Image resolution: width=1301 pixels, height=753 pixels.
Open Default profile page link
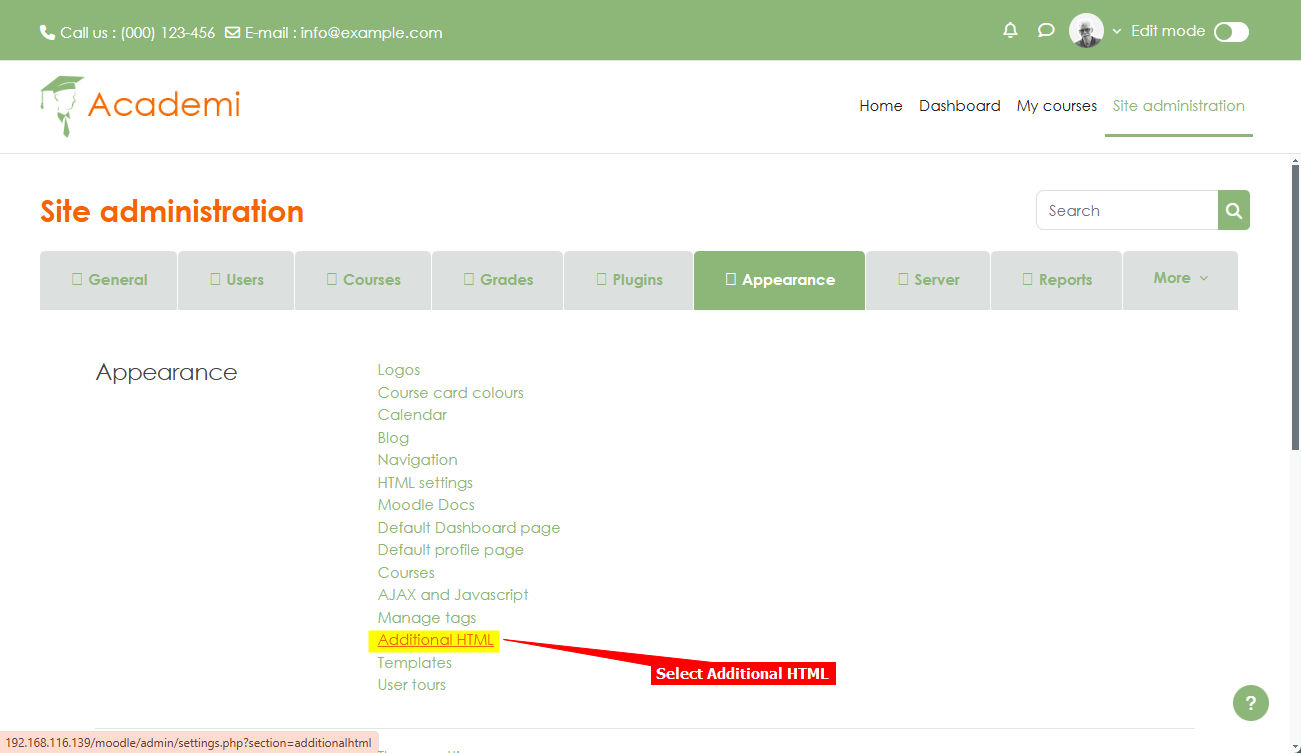click(x=451, y=550)
